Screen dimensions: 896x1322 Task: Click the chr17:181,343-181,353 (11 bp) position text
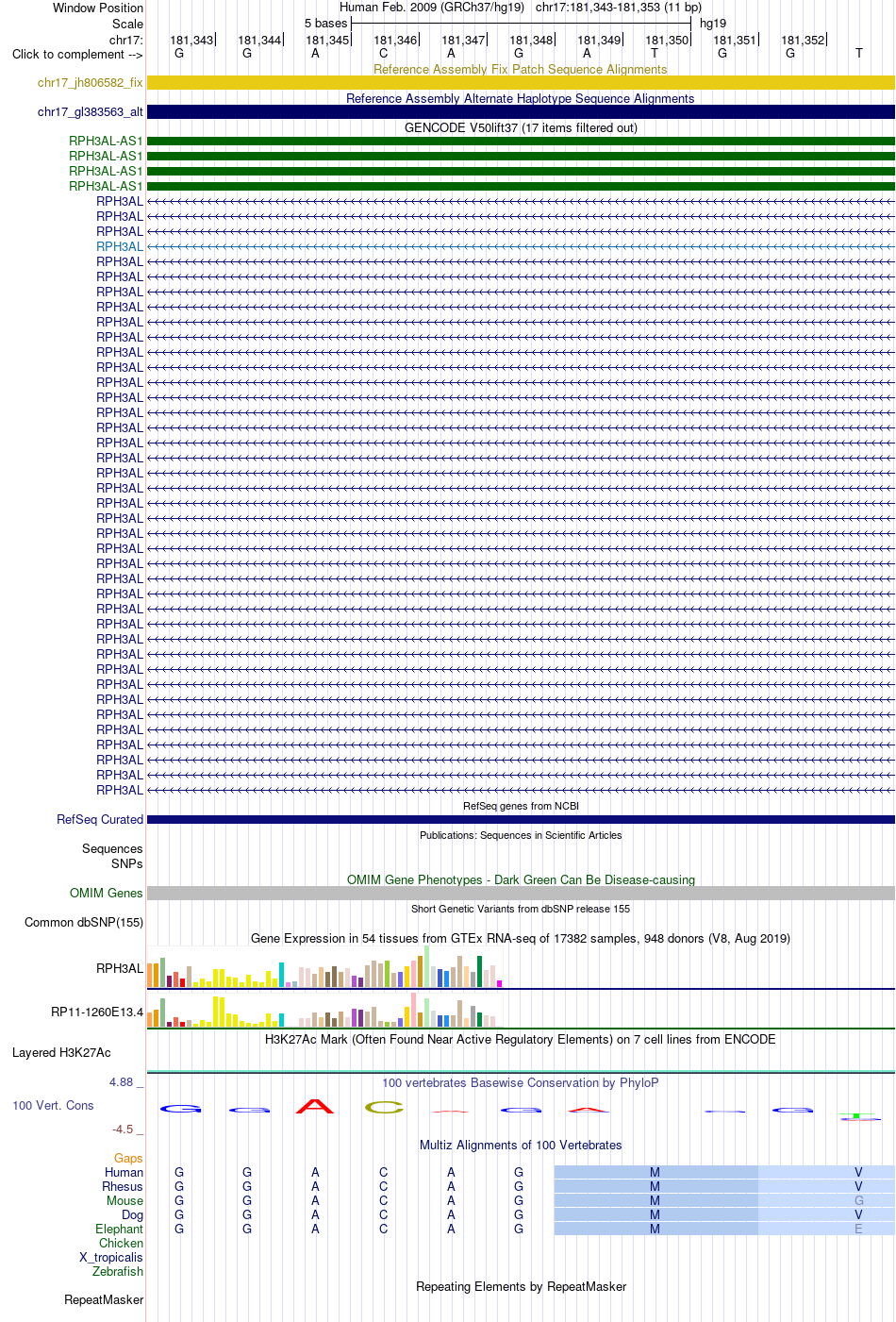[619, 7]
